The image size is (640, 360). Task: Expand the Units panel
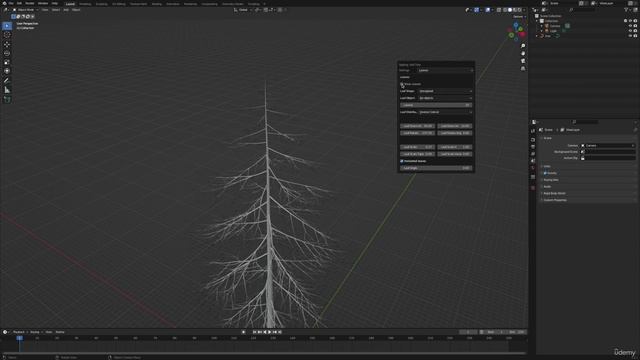[x=547, y=167]
